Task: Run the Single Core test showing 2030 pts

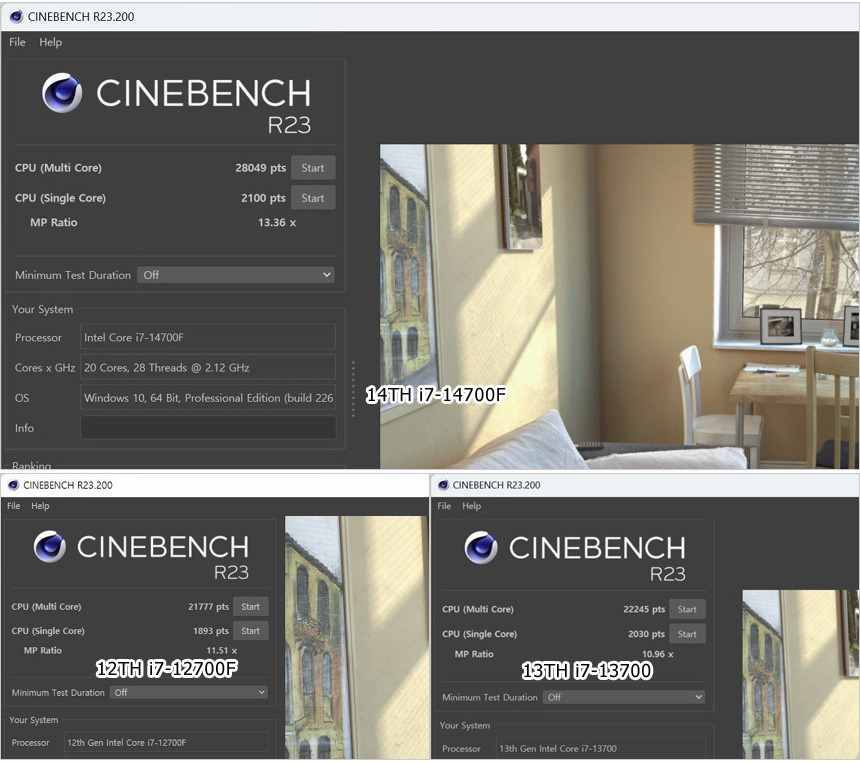Action: coord(687,634)
